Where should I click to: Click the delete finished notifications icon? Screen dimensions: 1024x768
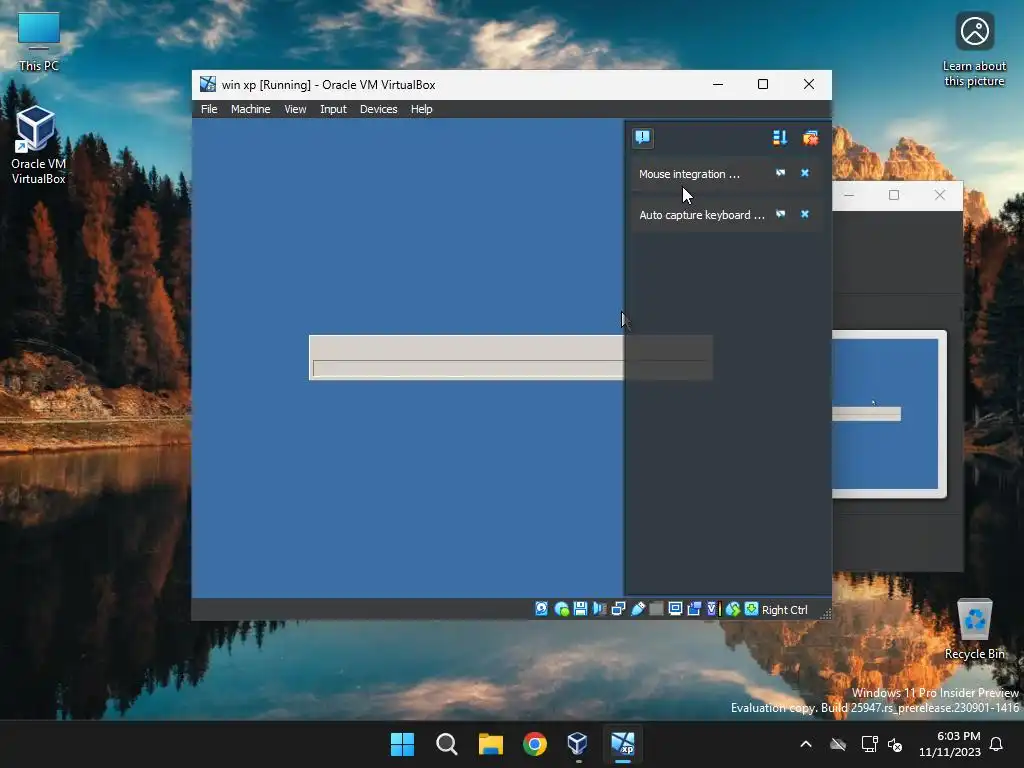pos(810,137)
